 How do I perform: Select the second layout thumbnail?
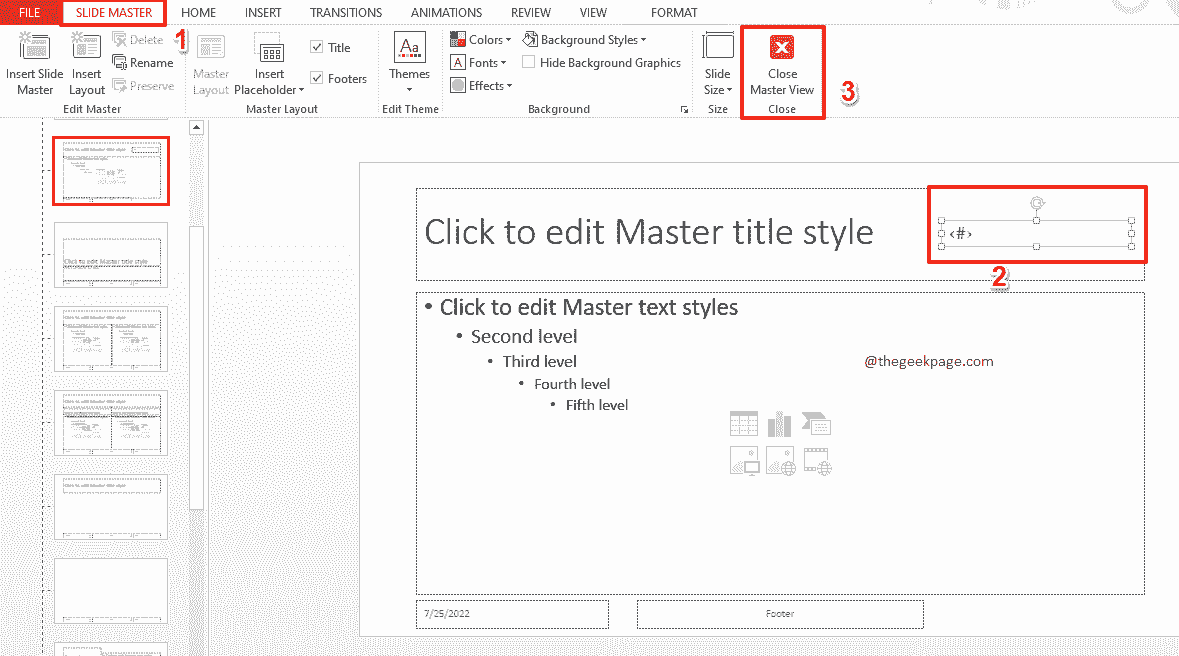click(111, 255)
